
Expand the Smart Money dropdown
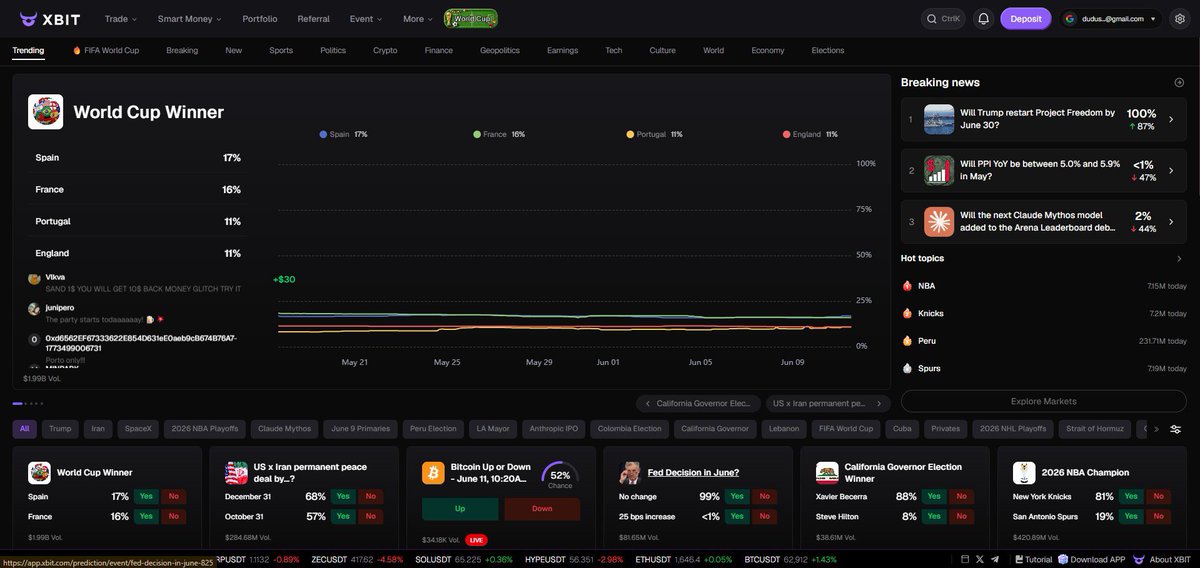click(190, 18)
